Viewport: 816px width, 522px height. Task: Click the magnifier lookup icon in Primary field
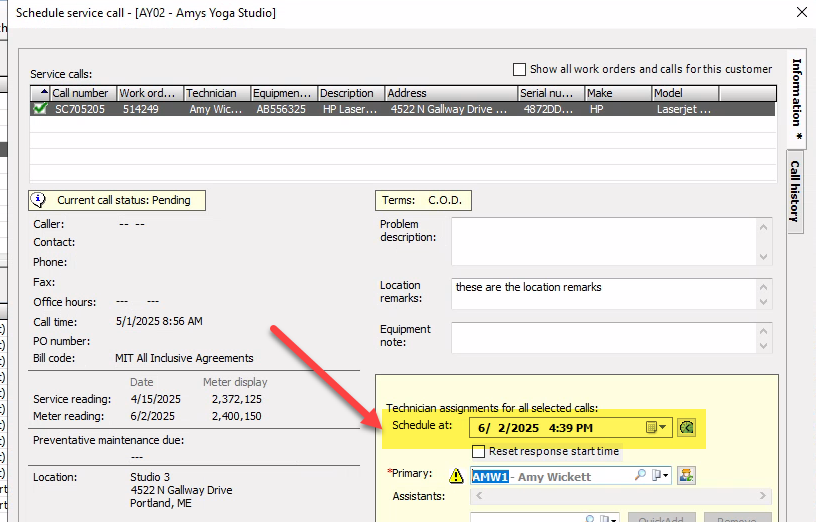tap(640, 475)
